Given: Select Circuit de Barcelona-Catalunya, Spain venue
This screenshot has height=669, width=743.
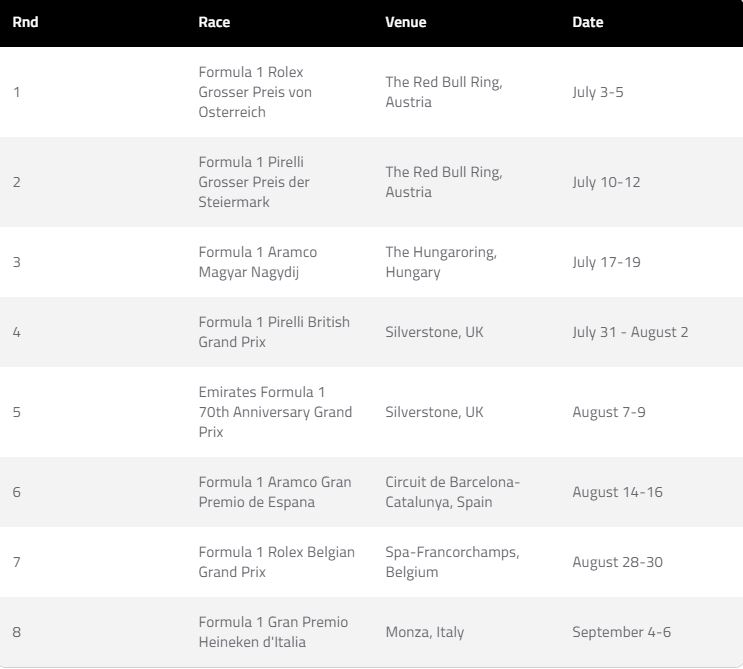Looking at the screenshot, I should (453, 492).
